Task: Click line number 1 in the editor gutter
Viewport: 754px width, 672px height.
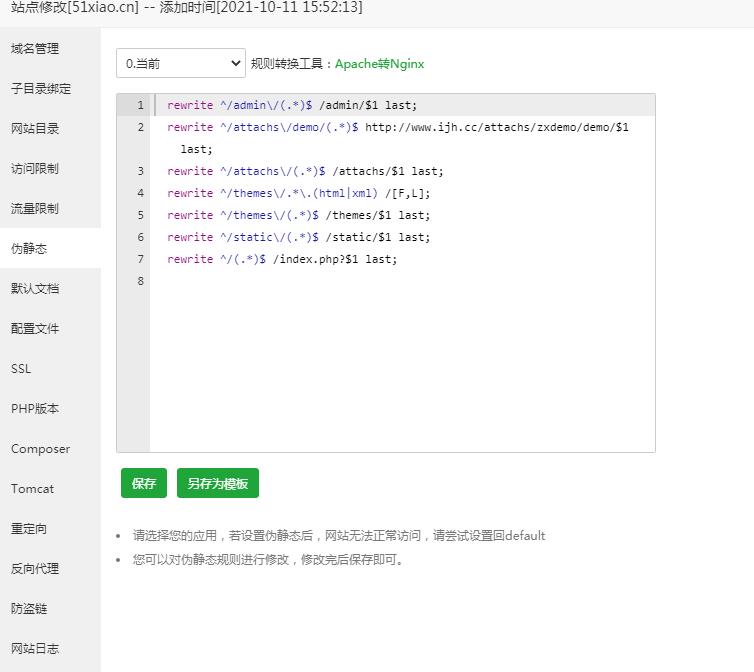Action: tap(140, 105)
